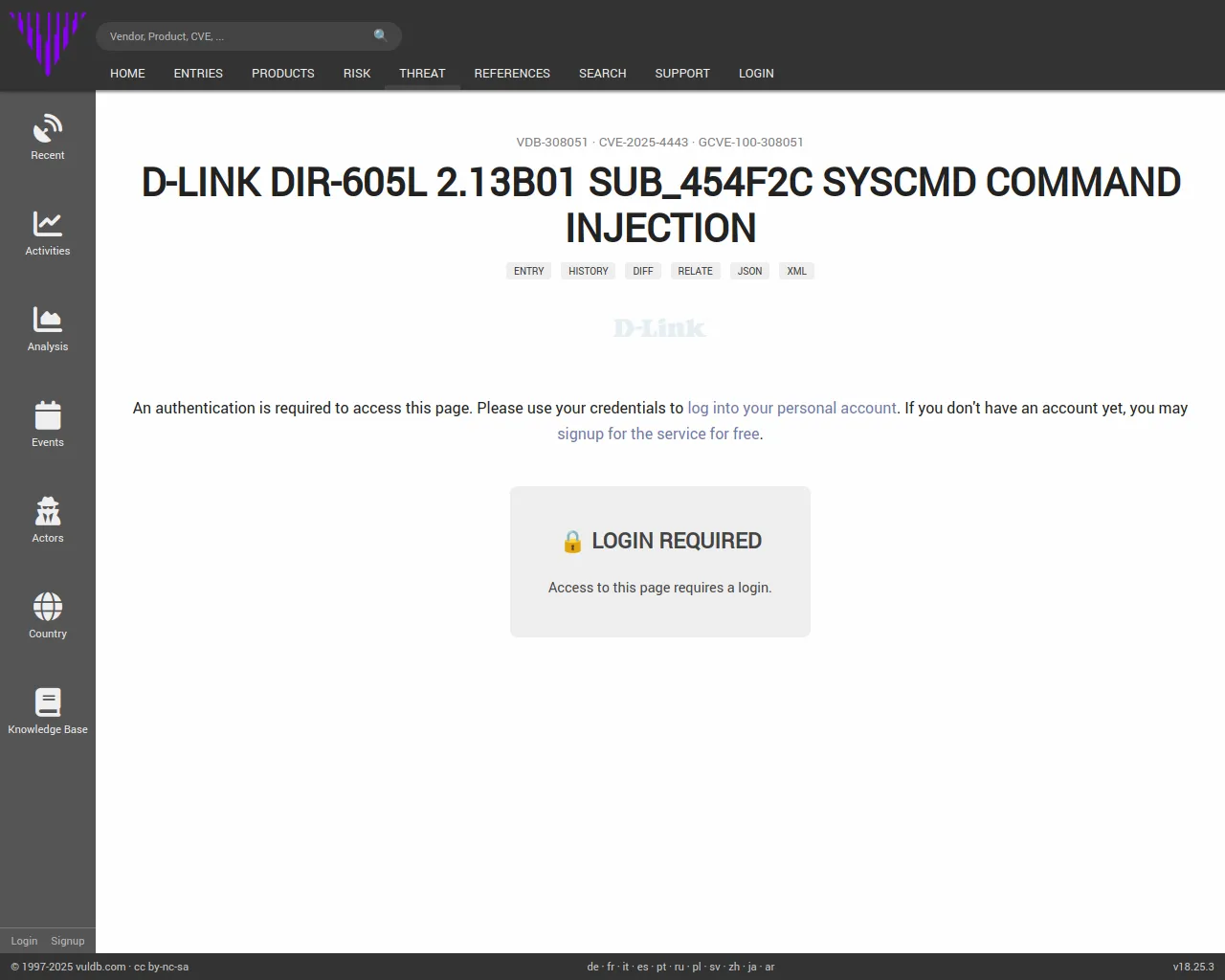Open the REFERENCES menu item
This screenshot has width=1225, height=980.
pyautogui.click(x=512, y=73)
